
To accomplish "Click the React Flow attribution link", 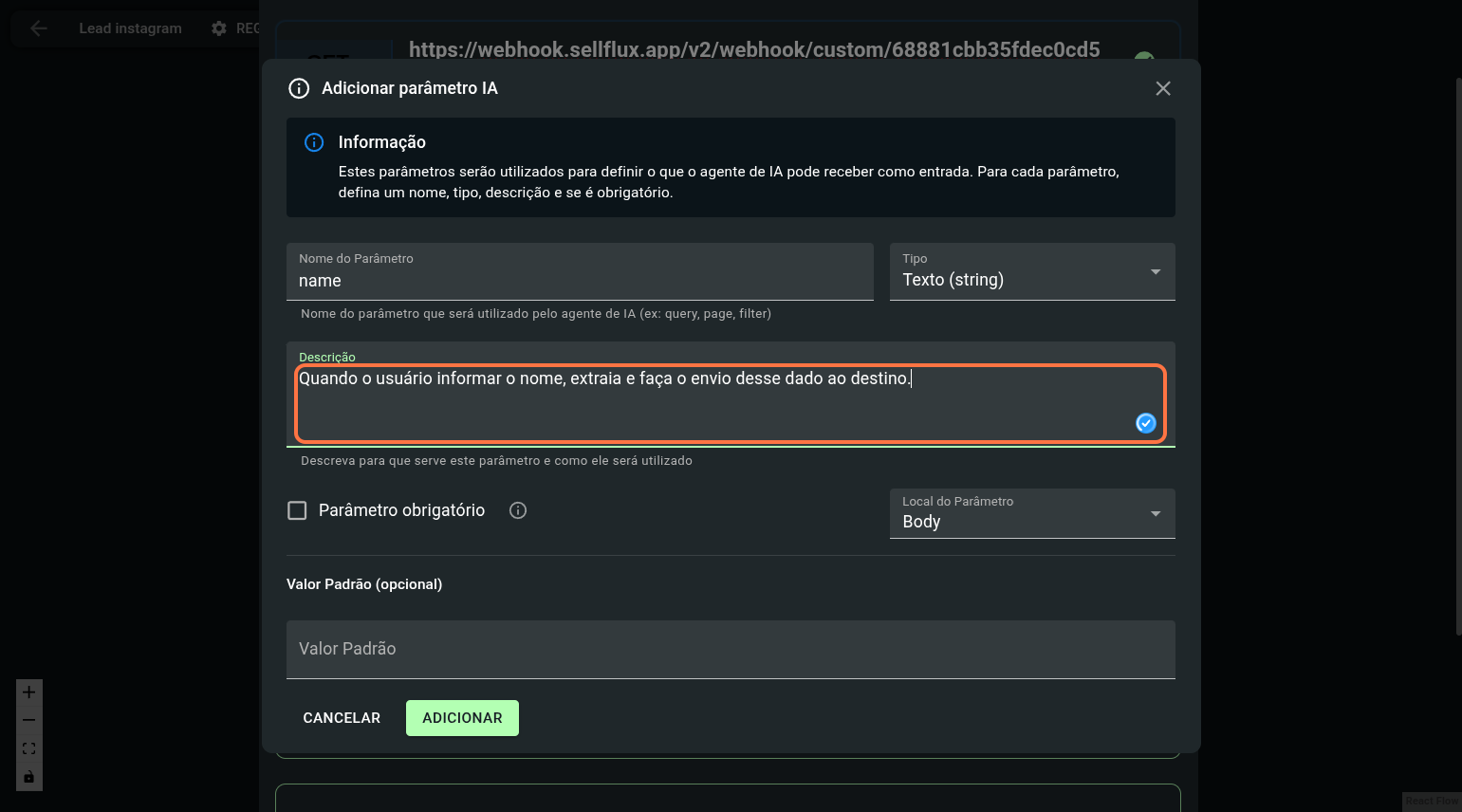I will tap(1431, 802).
